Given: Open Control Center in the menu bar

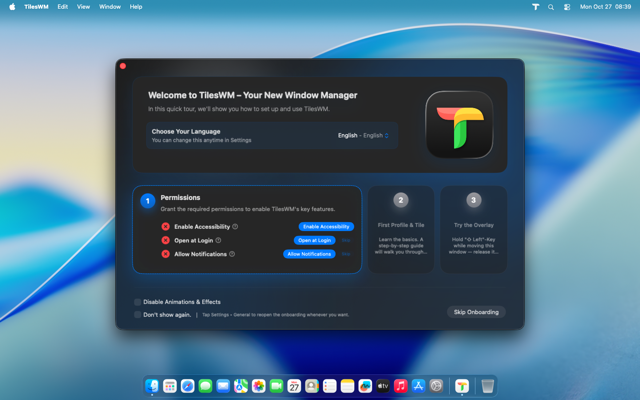Looking at the screenshot, I should 567,6.
